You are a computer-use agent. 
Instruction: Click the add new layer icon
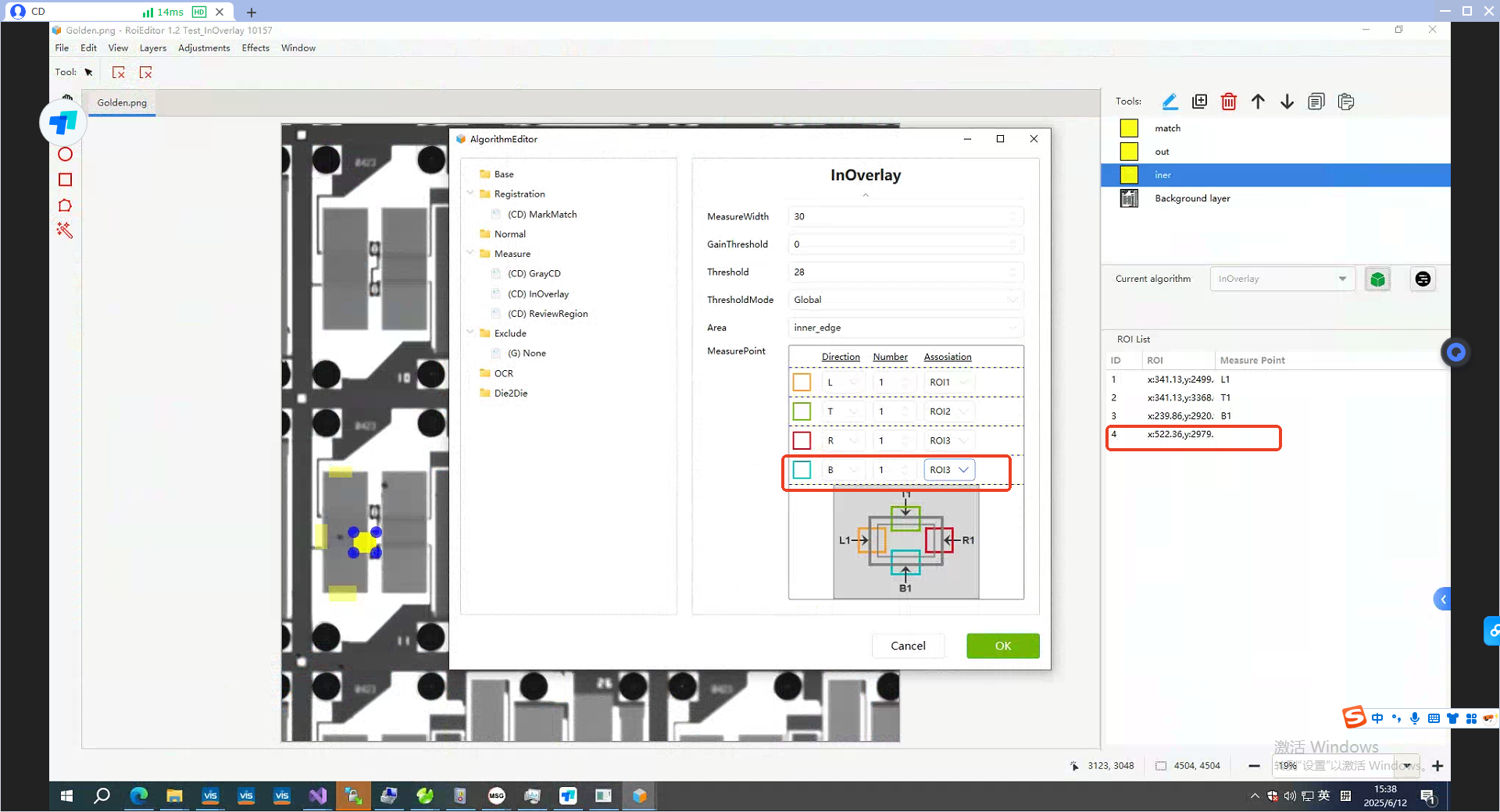(x=1199, y=101)
